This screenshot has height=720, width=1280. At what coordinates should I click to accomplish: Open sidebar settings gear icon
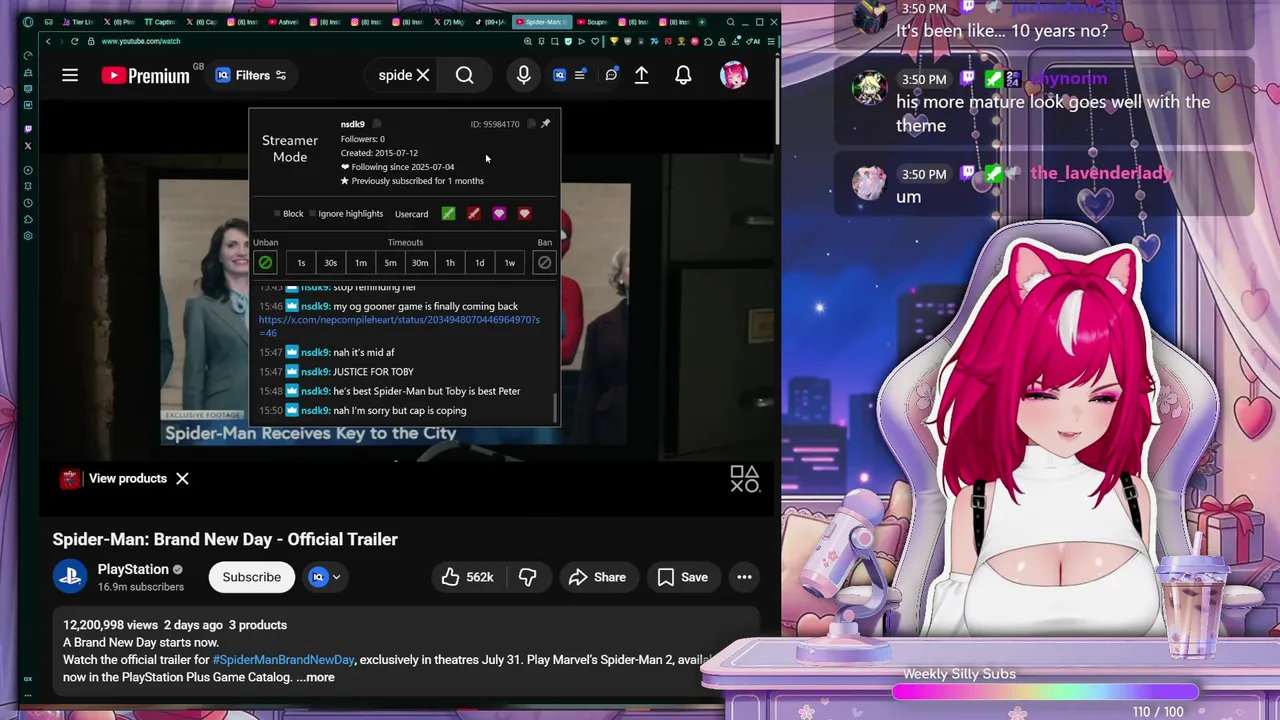(x=28, y=236)
